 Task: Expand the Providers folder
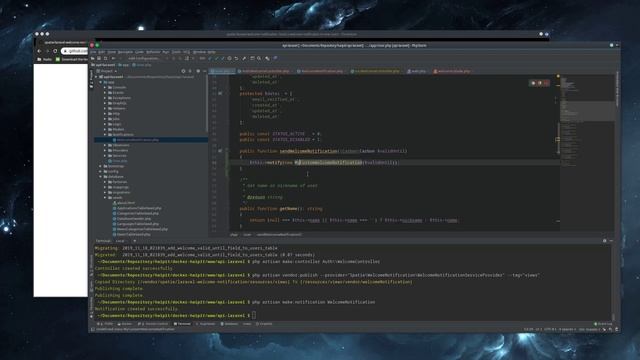click(105, 150)
